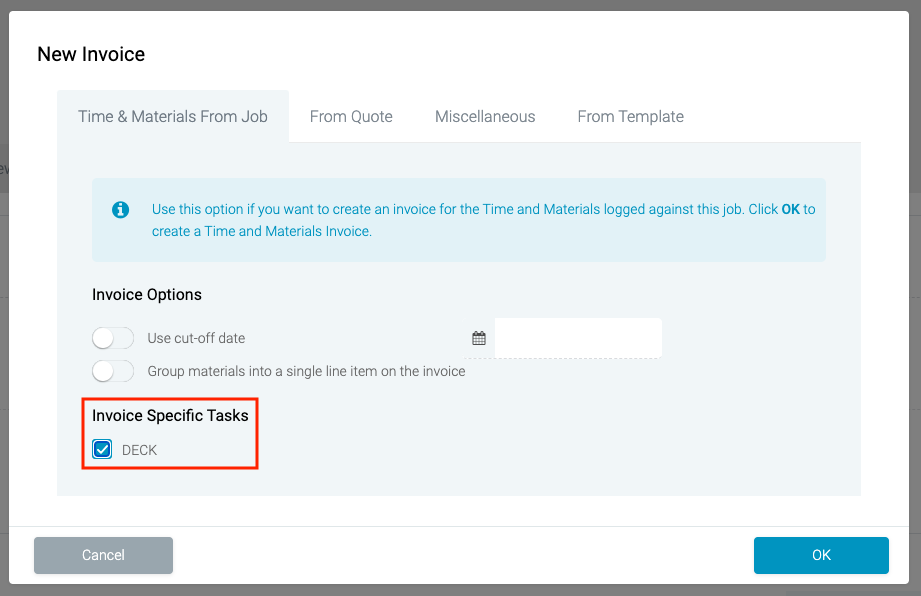Viewport: 921px width, 596px height.
Task: Switch to the From Quote tab
Action: coord(351,116)
